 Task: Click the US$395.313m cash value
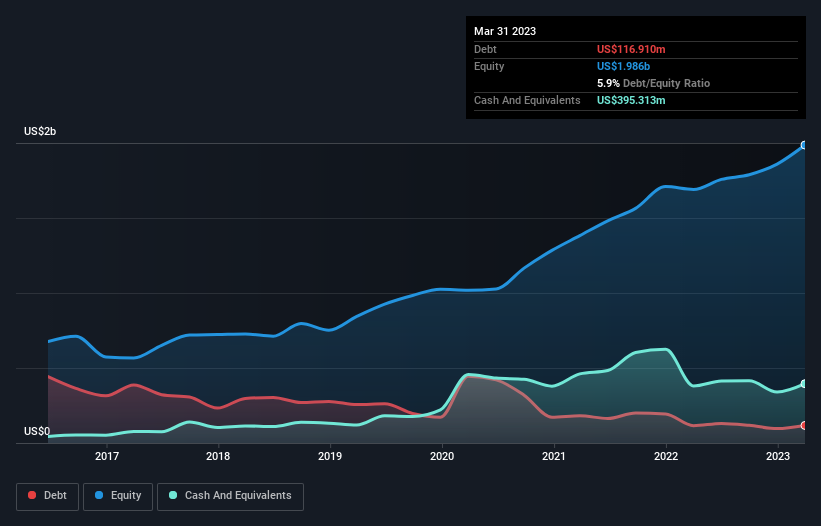click(631, 100)
